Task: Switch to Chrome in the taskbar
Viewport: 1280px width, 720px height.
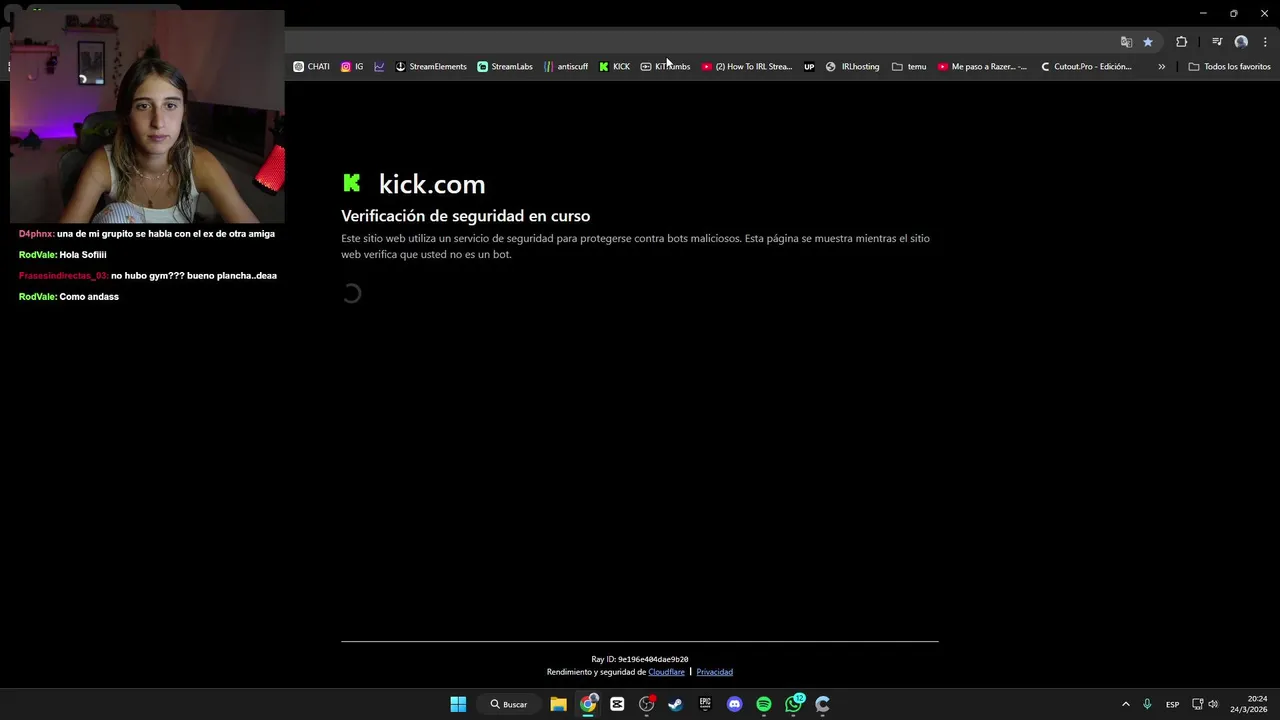Action: click(x=588, y=704)
